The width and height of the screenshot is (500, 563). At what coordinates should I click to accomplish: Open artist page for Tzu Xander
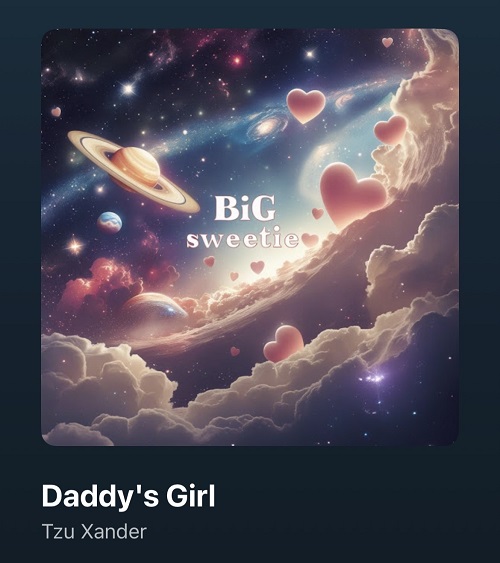tap(94, 532)
